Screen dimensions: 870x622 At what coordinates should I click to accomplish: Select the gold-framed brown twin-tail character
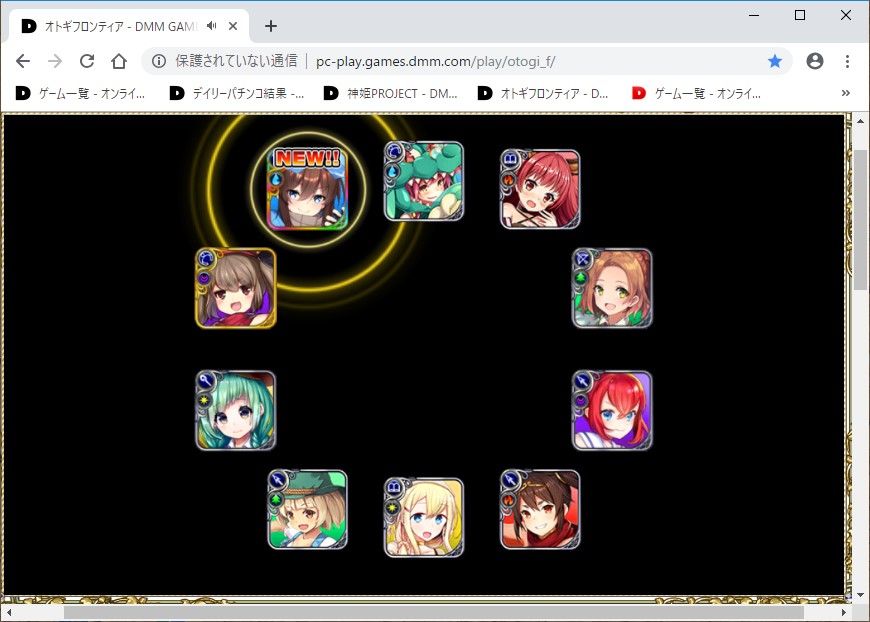[x=236, y=288]
